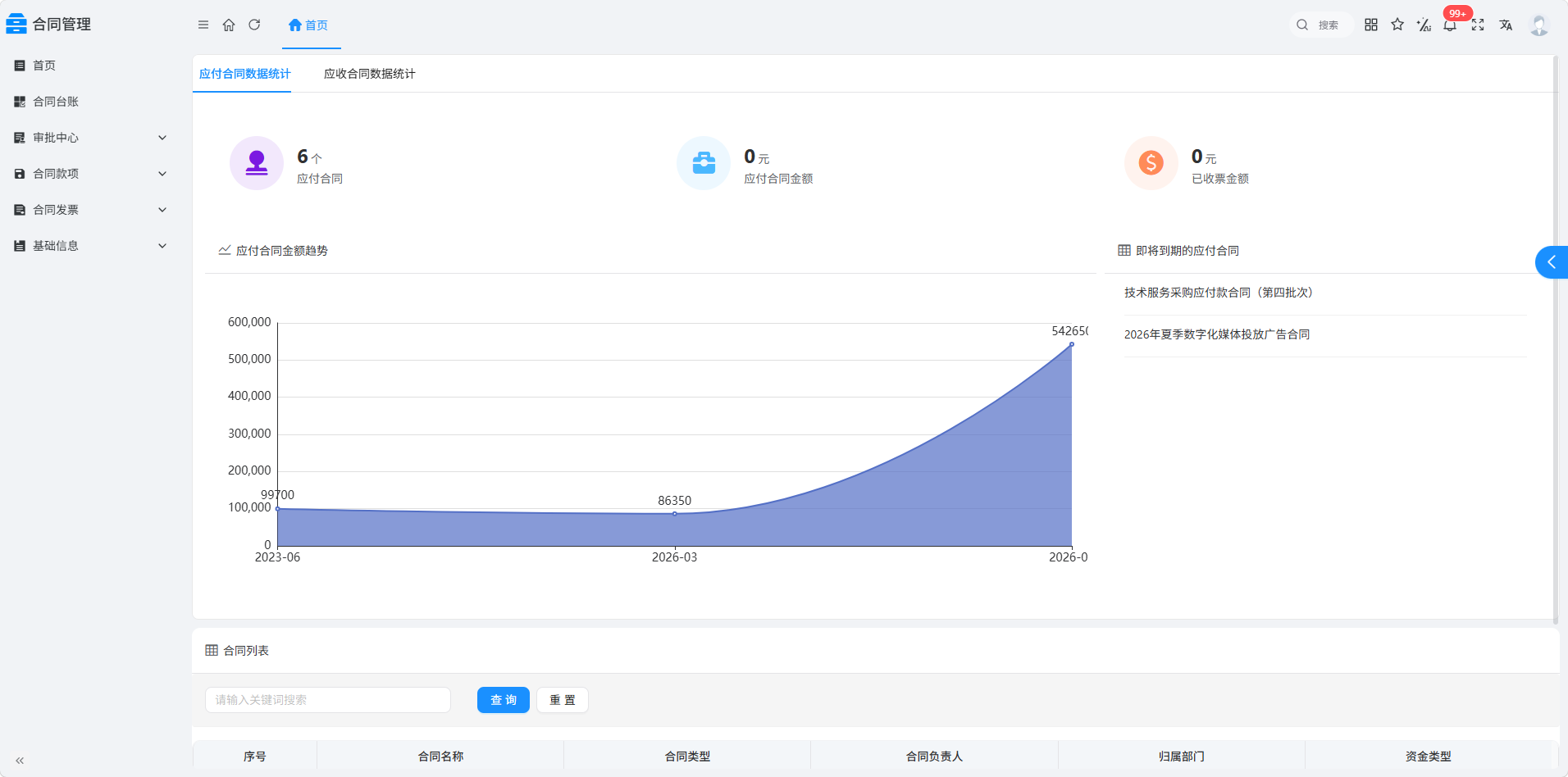Click the 归属部门 column header
This screenshot has width=1568, height=777.
[1182, 757]
